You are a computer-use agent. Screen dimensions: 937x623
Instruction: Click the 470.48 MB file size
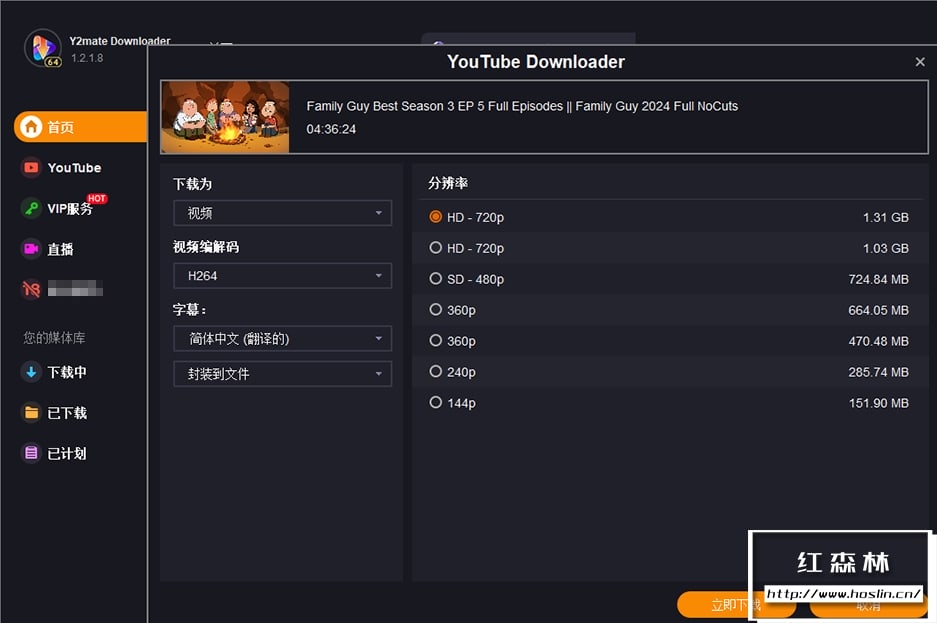click(x=878, y=341)
